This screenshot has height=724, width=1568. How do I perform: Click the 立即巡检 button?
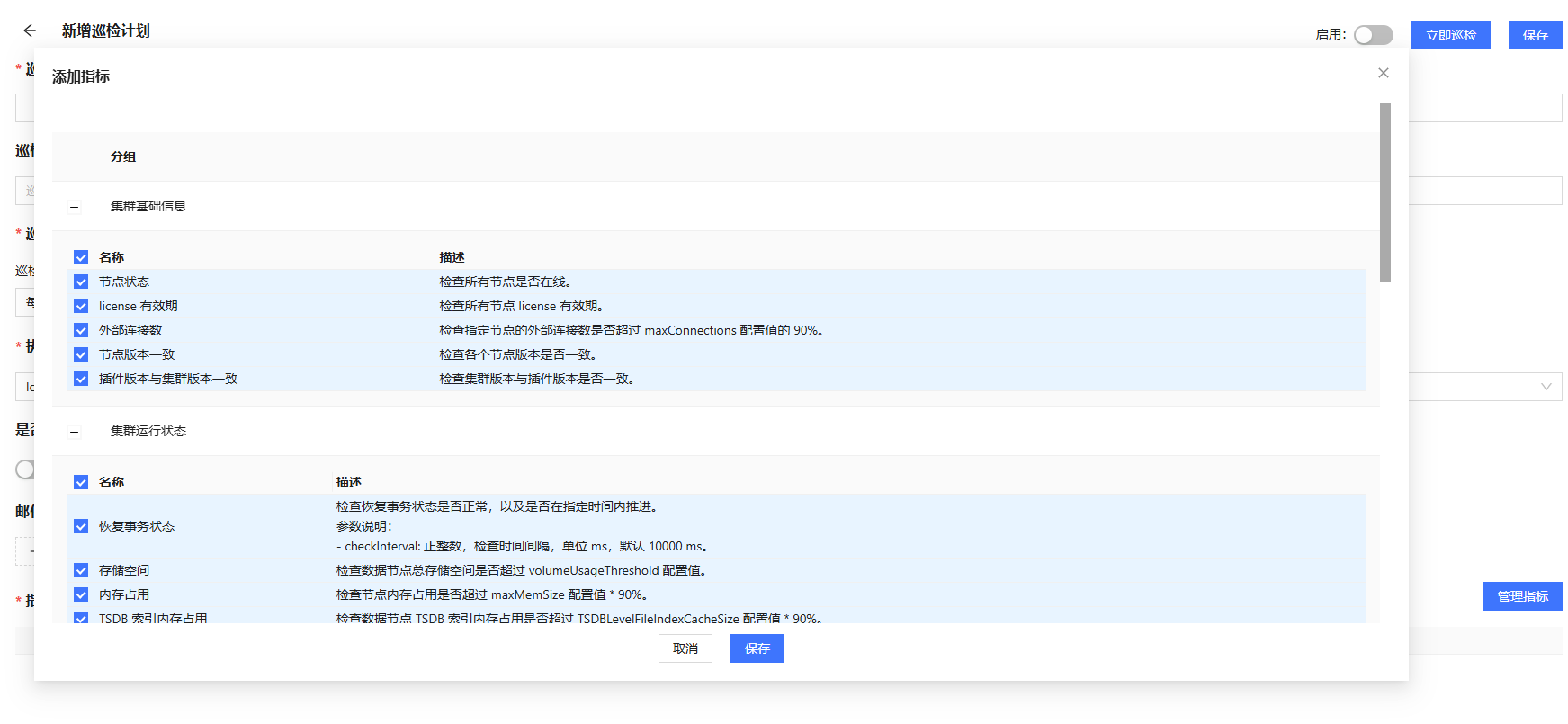(1450, 35)
